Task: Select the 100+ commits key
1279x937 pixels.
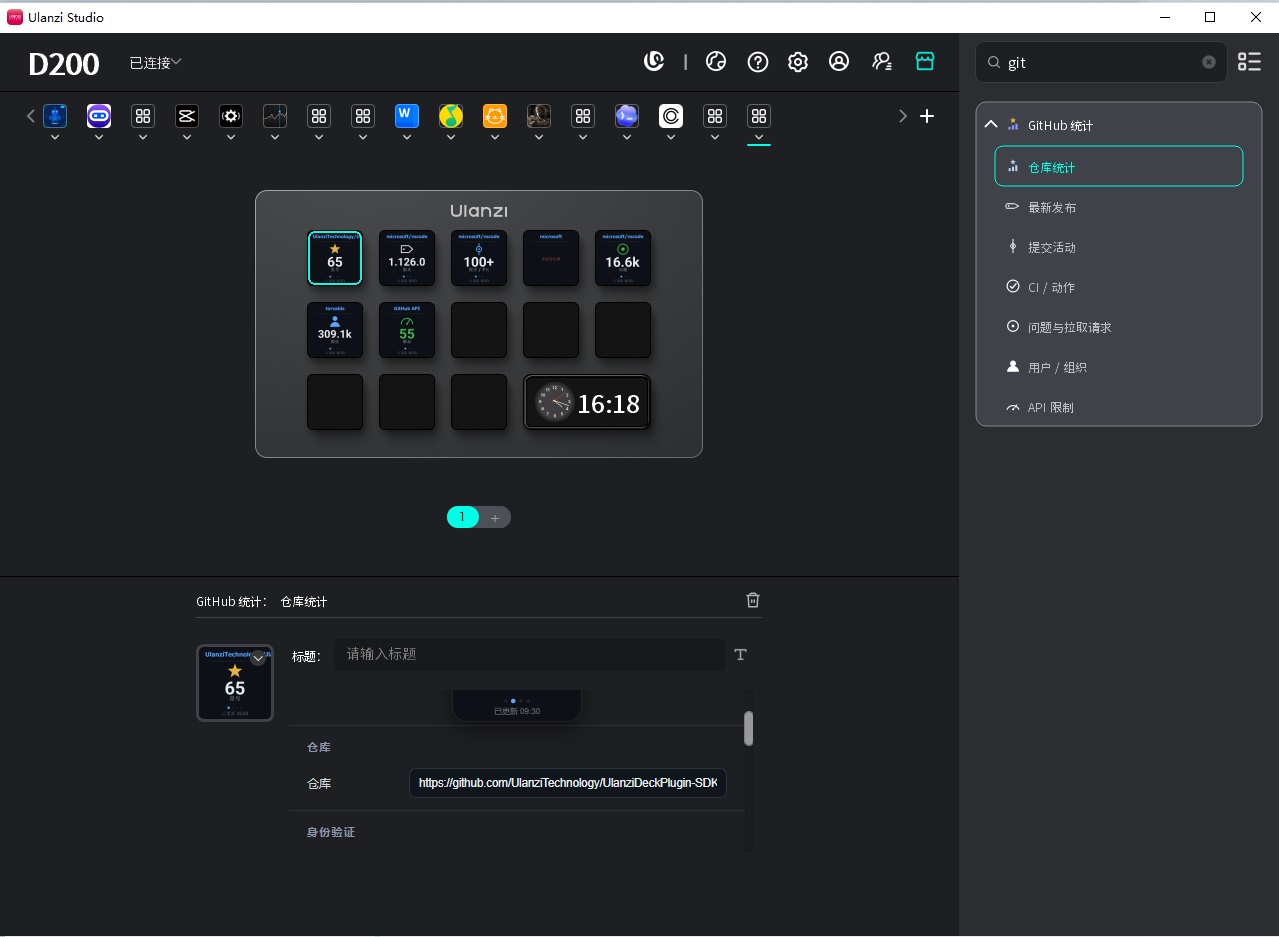Action: pyautogui.click(x=479, y=258)
